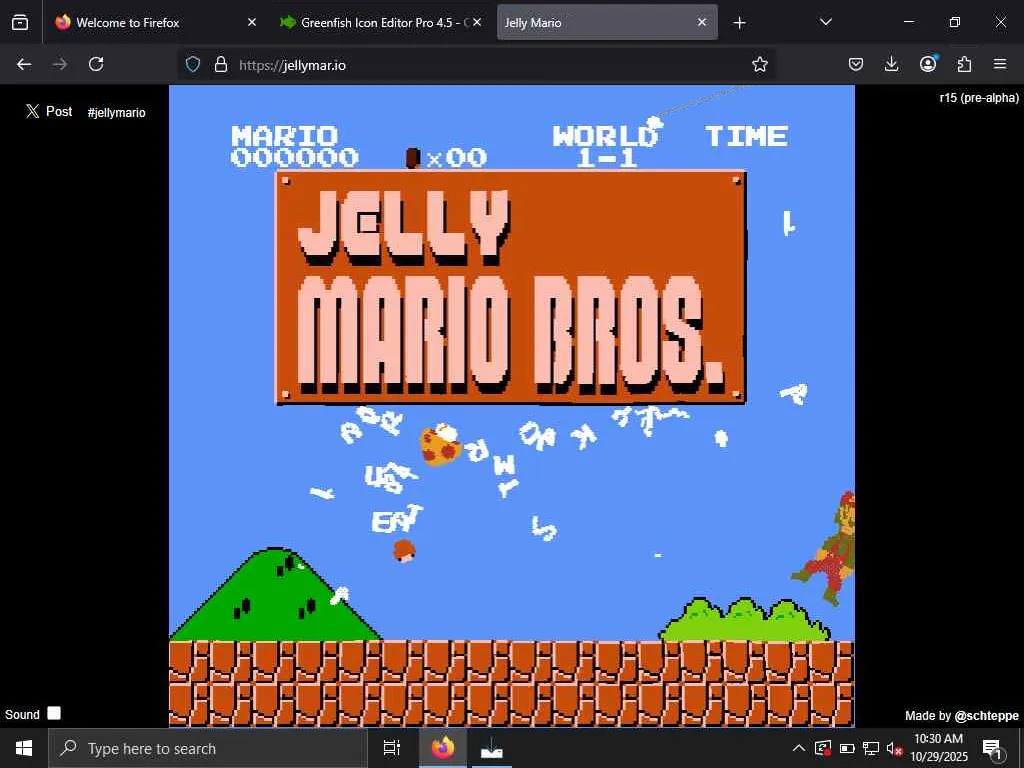Viewport: 1024px width, 768px height.
Task: Open the Downloads panel
Action: (x=891, y=64)
